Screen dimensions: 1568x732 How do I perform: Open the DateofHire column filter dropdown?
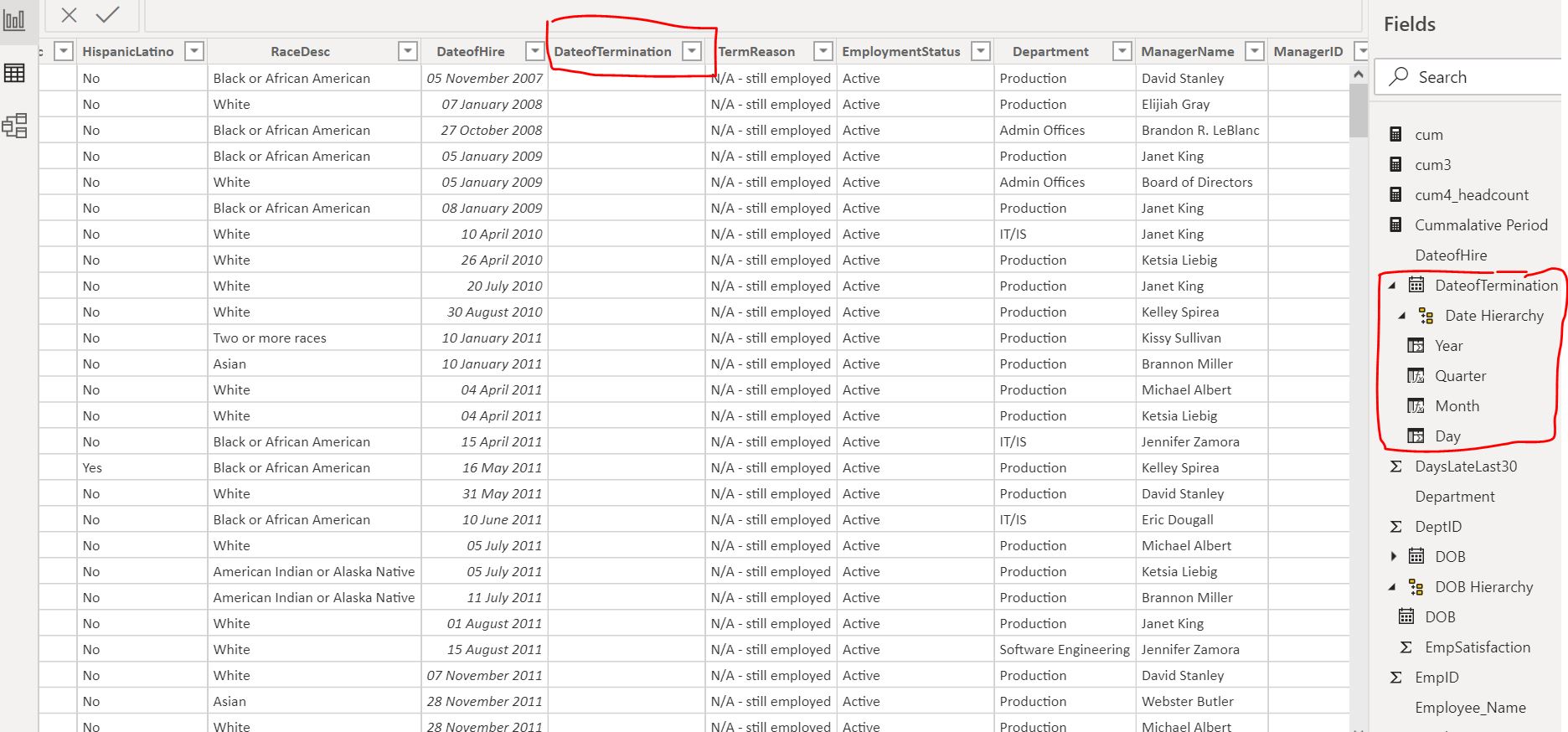(534, 51)
